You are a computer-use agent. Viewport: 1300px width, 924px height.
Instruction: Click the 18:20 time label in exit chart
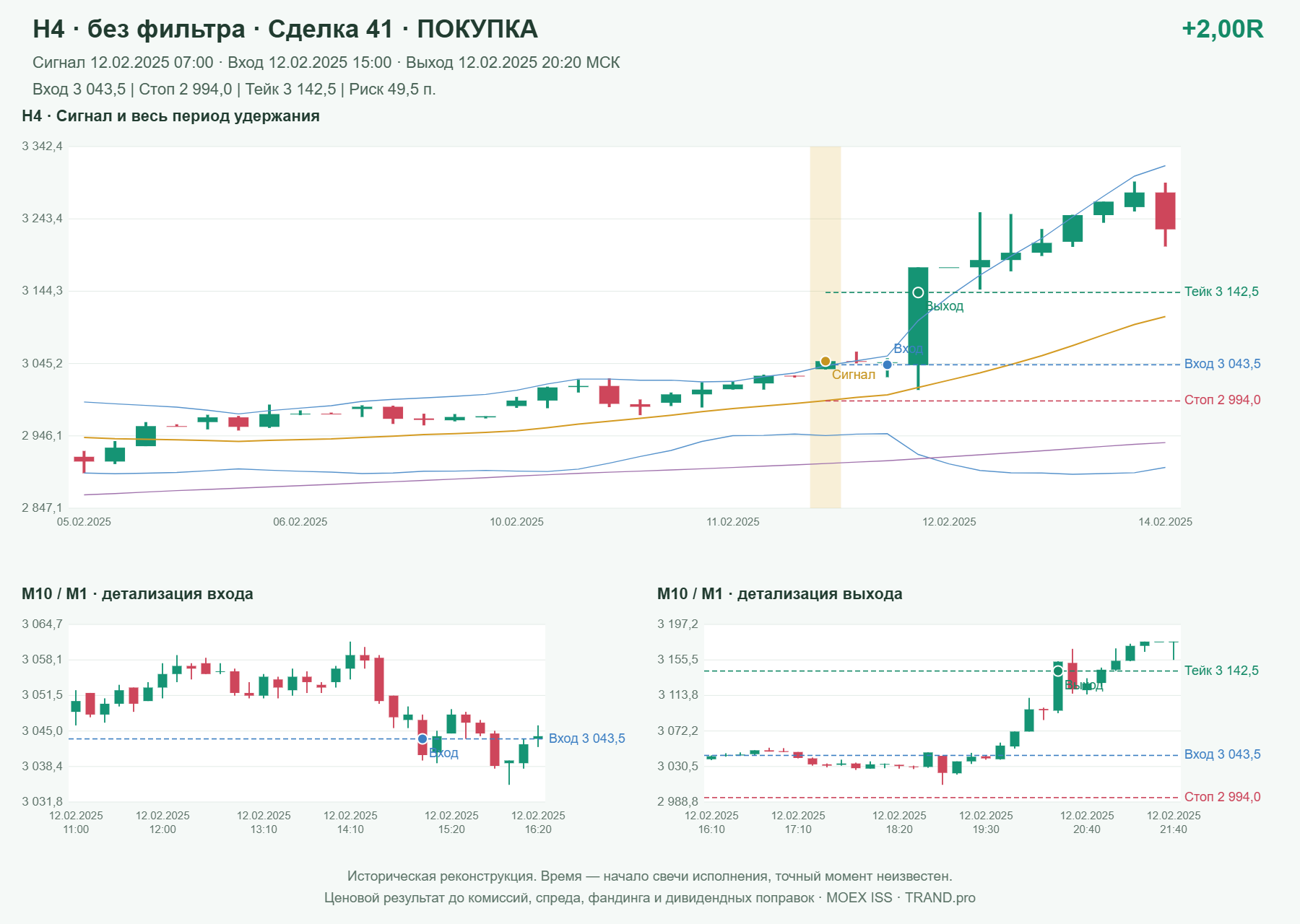(899, 829)
